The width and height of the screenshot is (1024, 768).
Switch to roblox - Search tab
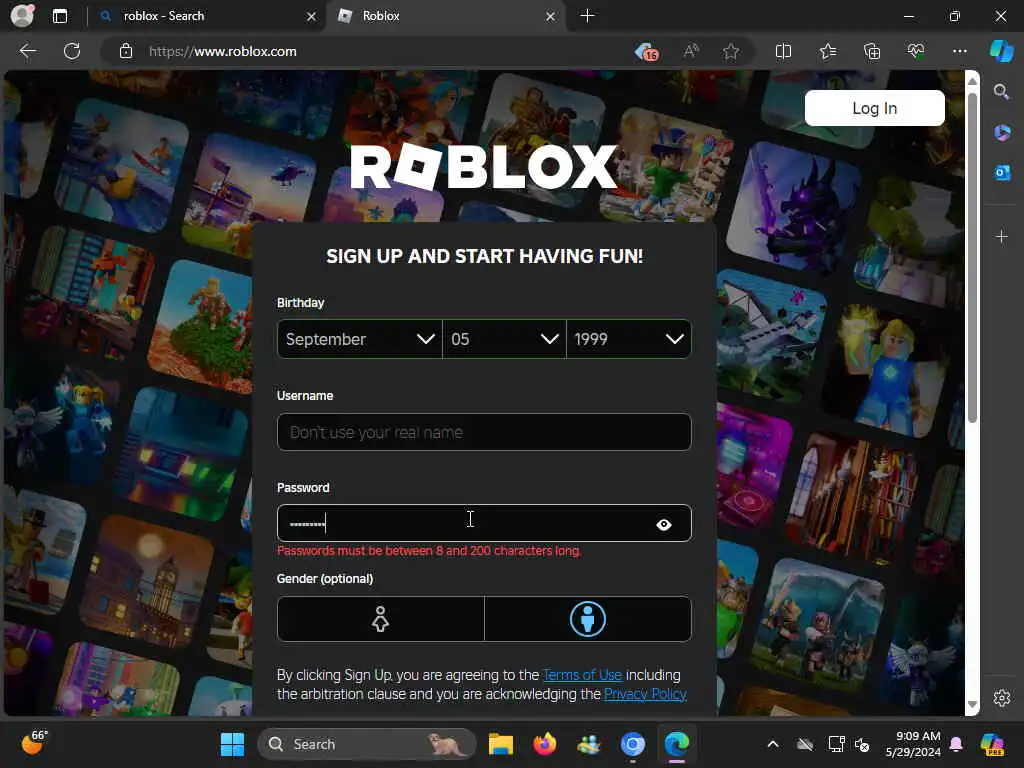tap(208, 16)
